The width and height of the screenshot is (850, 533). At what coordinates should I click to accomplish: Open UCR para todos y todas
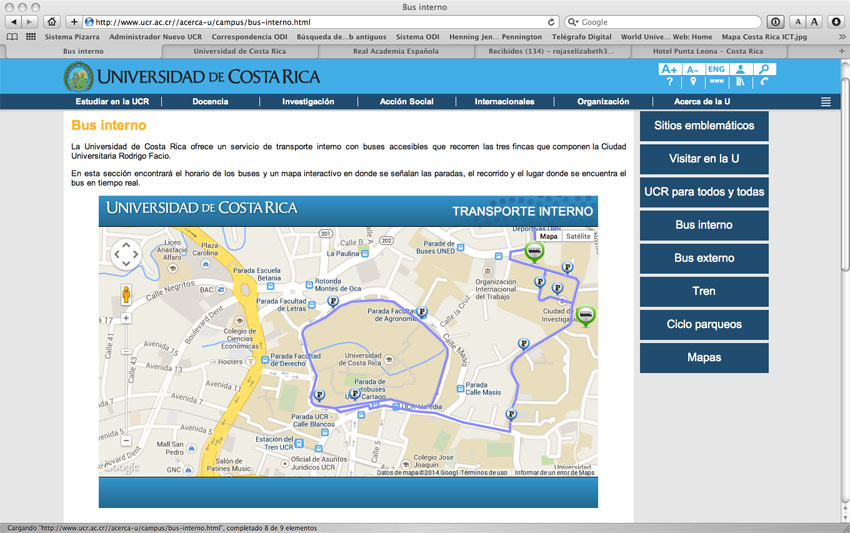coord(704,192)
